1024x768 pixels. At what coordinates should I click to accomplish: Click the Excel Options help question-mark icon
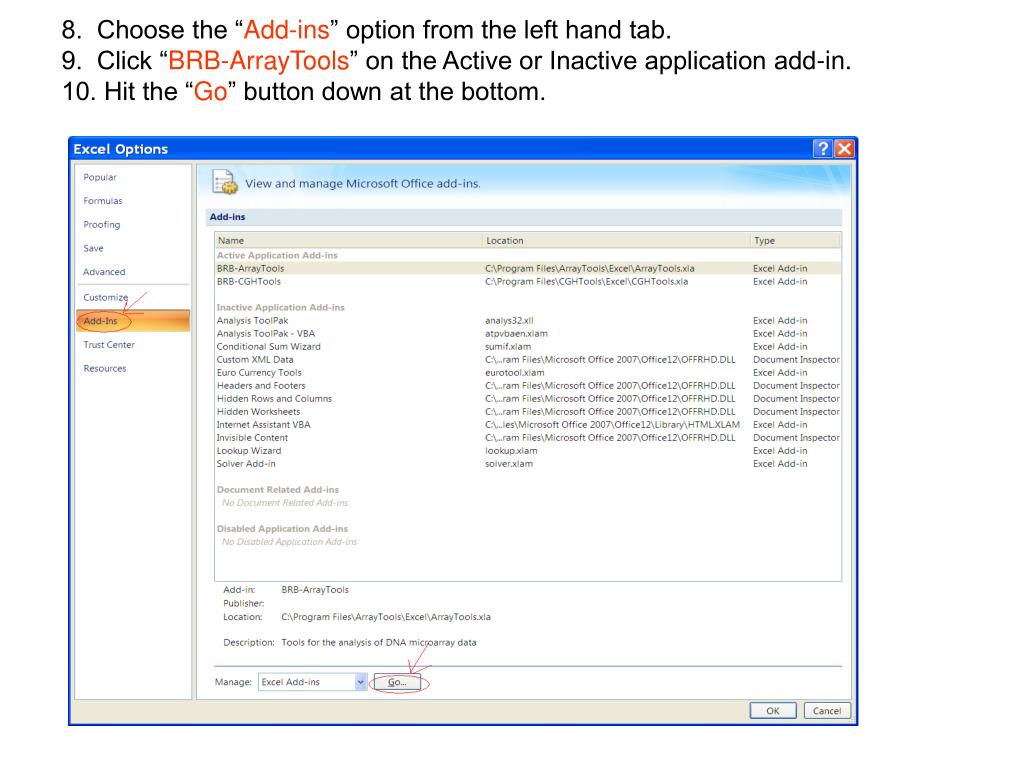822,148
